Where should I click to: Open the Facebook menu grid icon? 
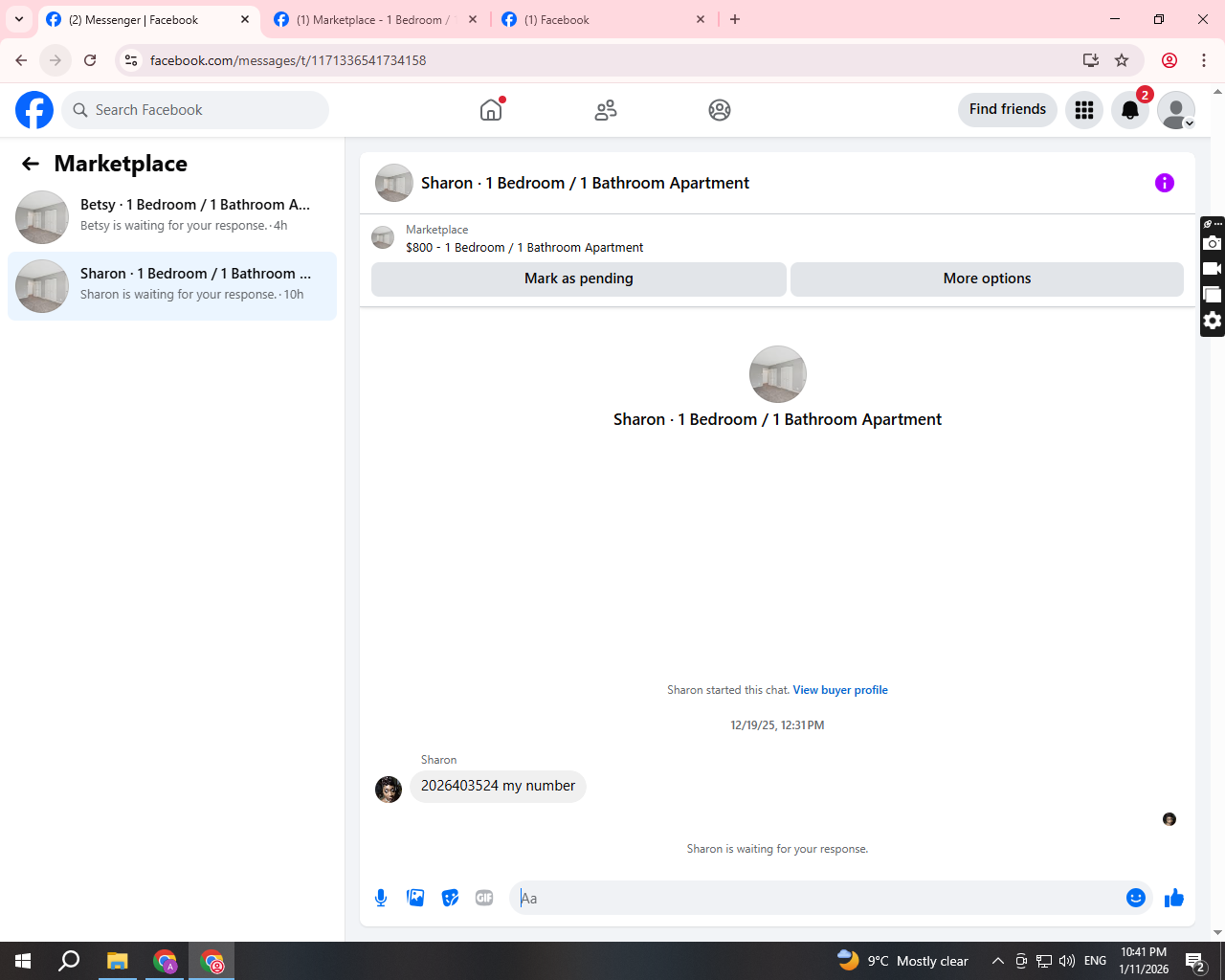pos(1084,110)
